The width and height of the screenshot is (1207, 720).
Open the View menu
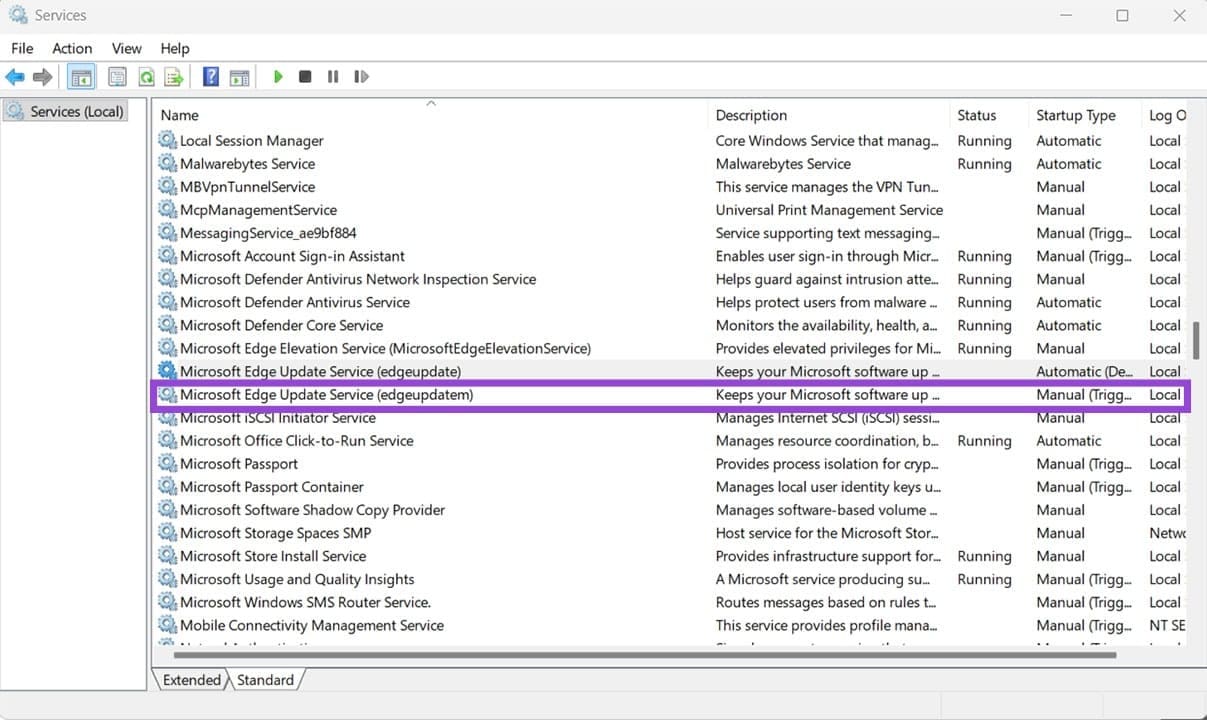coord(126,48)
